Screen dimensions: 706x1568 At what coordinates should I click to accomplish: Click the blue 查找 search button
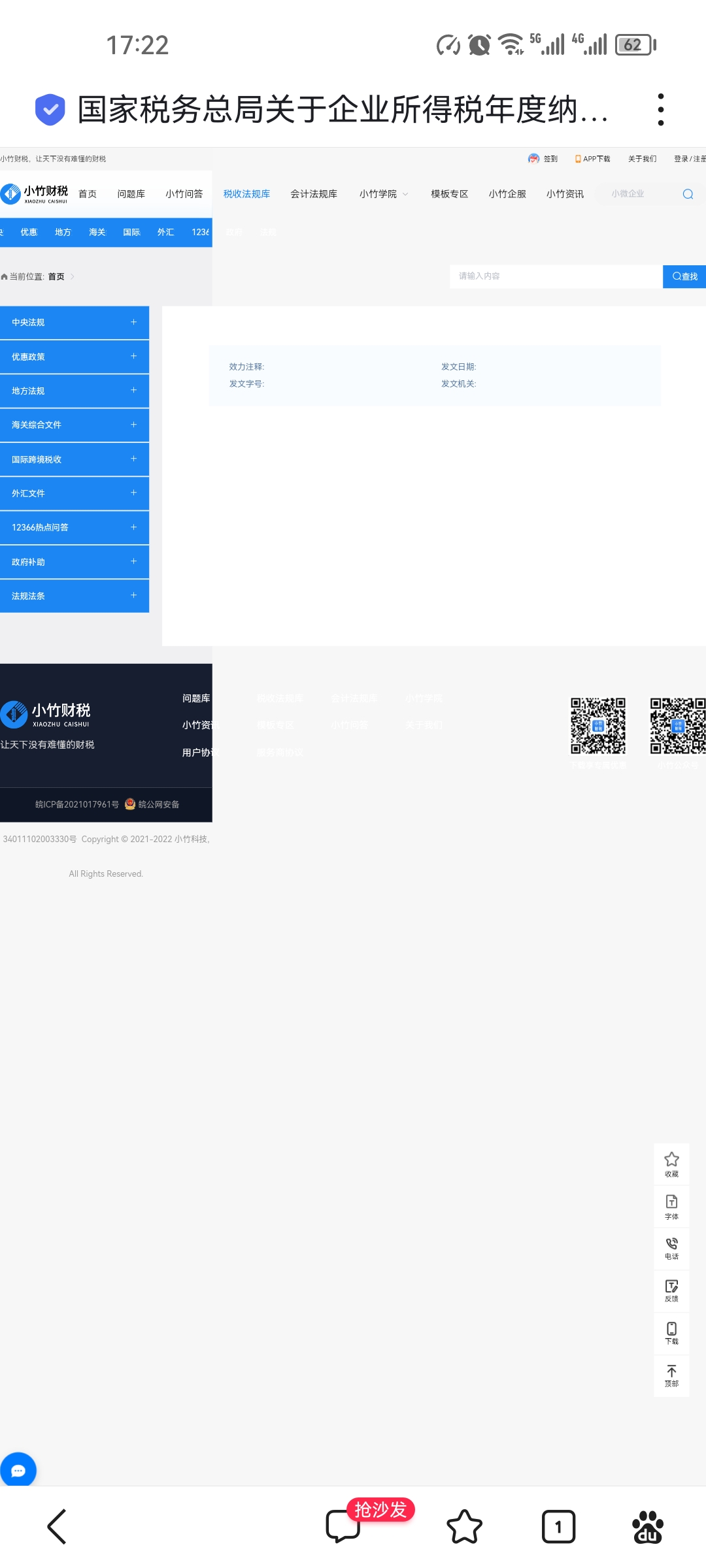pyautogui.click(x=684, y=276)
